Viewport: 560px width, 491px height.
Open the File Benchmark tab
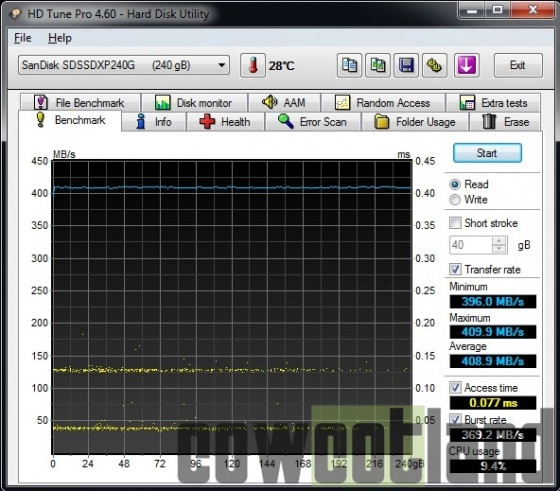(80, 103)
